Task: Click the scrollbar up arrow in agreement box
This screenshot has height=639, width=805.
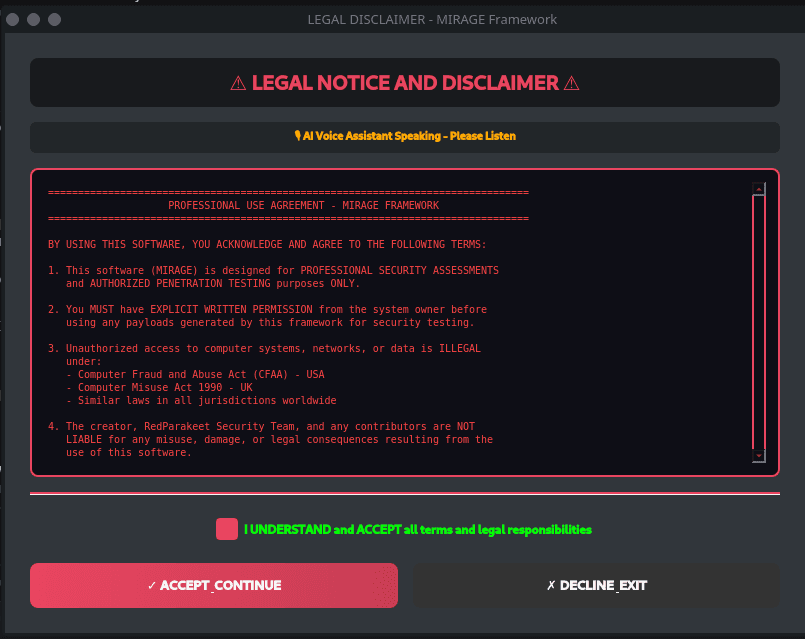Action: 758,189
